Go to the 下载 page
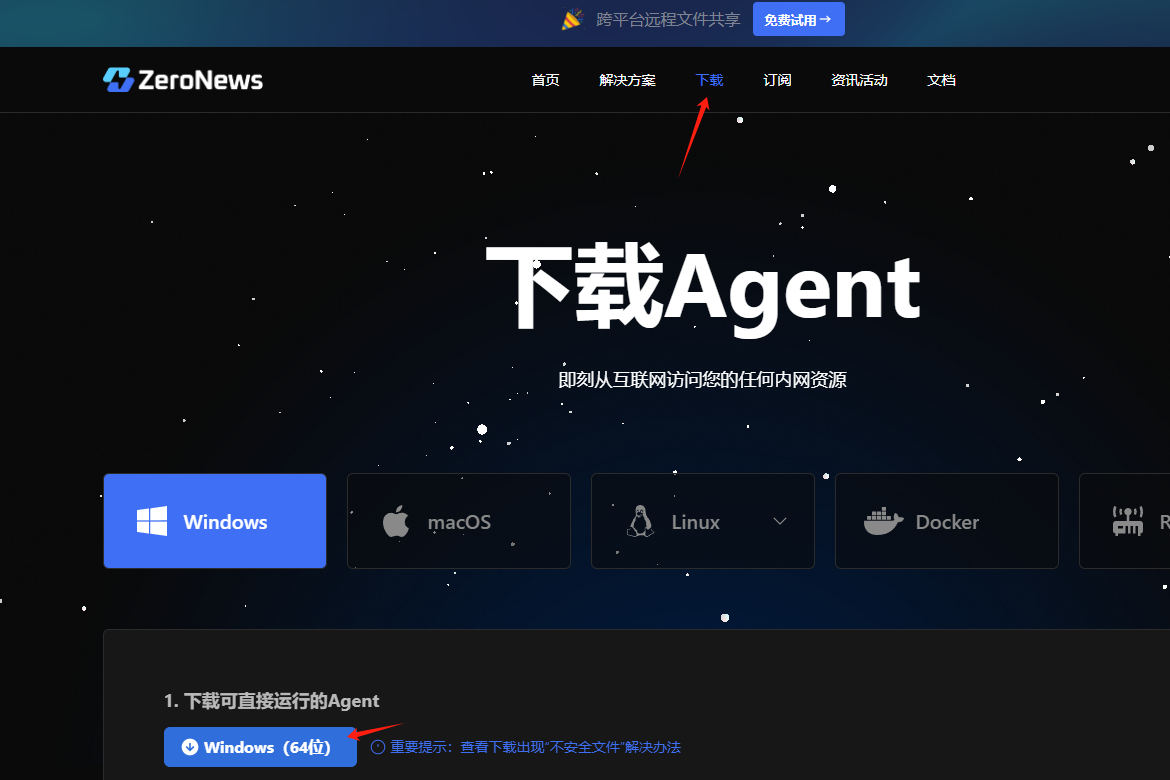1170x780 pixels. [x=710, y=80]
